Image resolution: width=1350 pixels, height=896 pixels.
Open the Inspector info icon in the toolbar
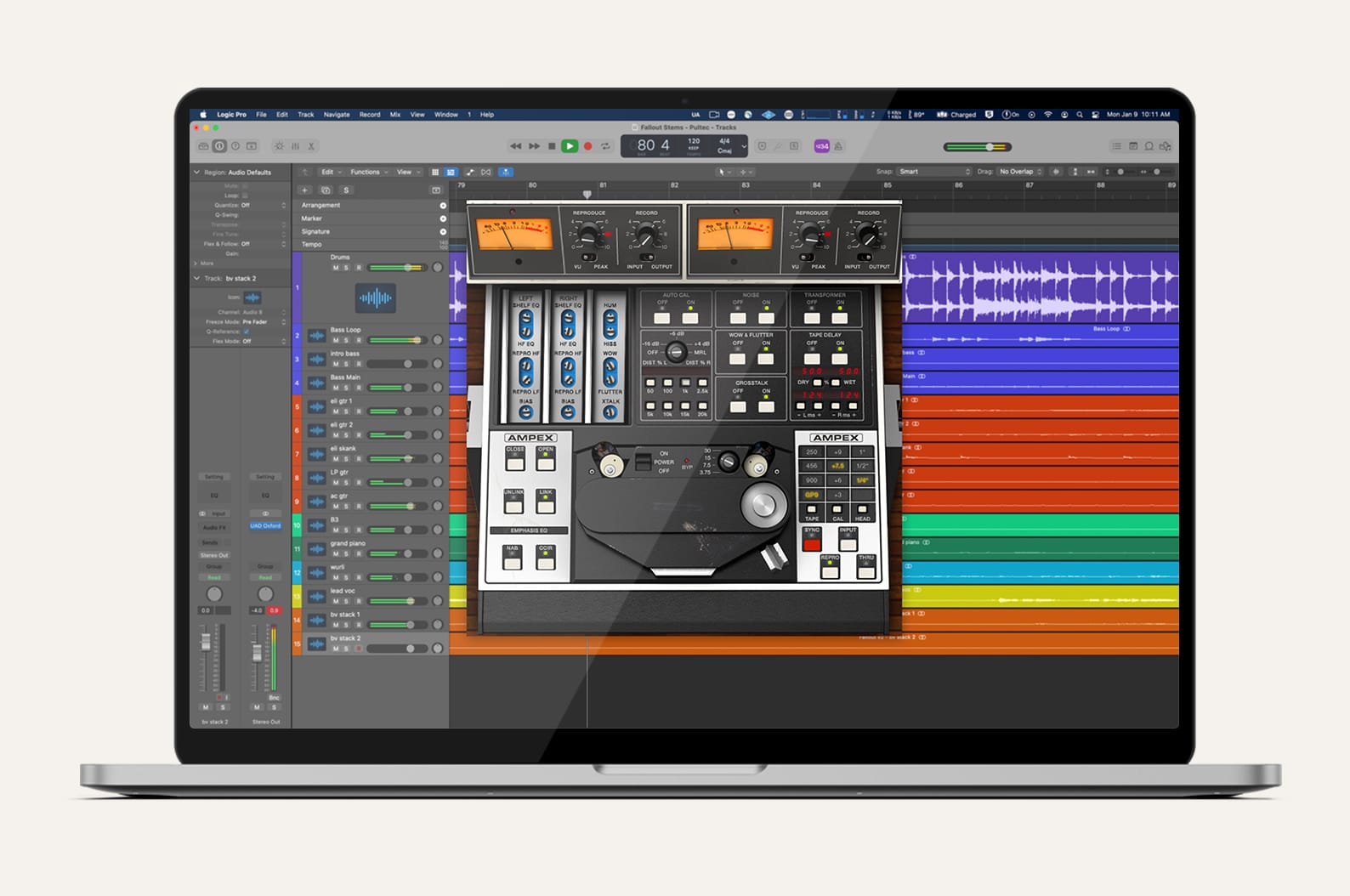pyautogui.click(x=219, y=146)
